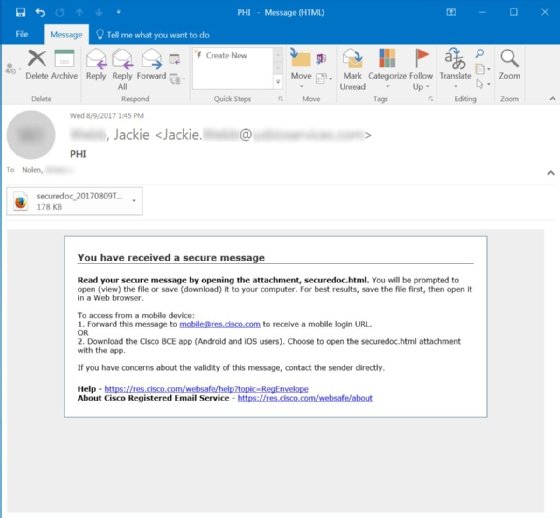Click the Undo arrow icon
The height and width of the screenshot is (518, 560).
click(40, 13)
